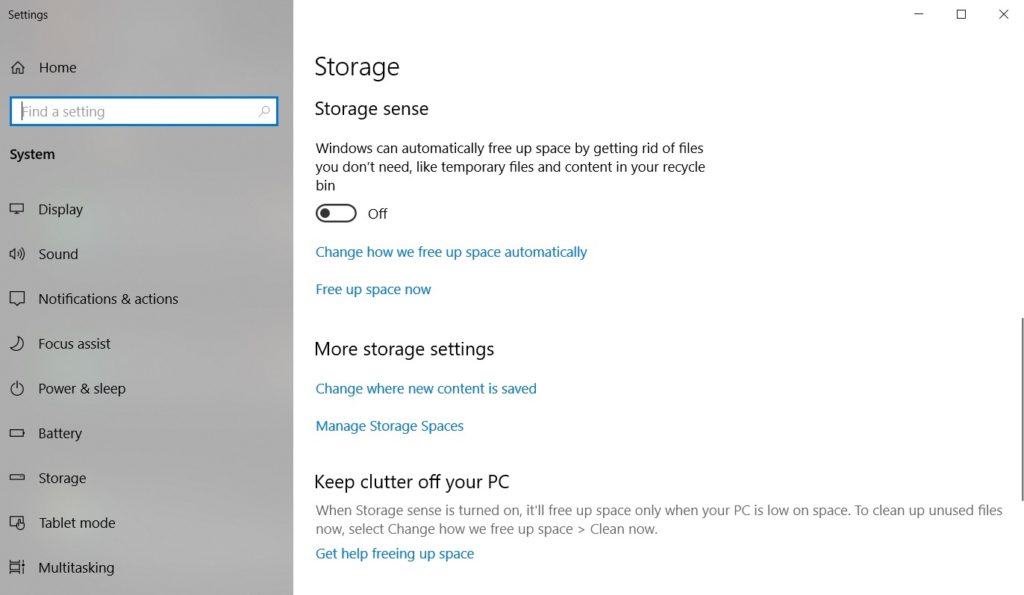Click Manage Storage Spaces
Screen dimensions: 1024x595
389,425
